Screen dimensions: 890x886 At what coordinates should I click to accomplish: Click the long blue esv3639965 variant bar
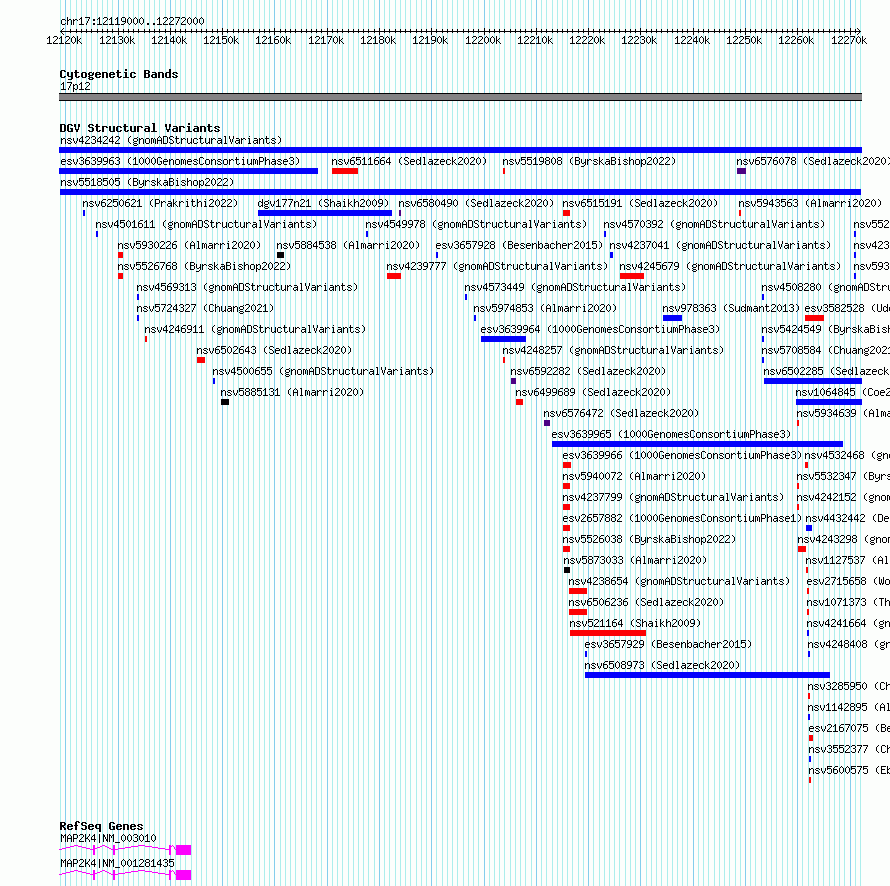coord(698,444)
